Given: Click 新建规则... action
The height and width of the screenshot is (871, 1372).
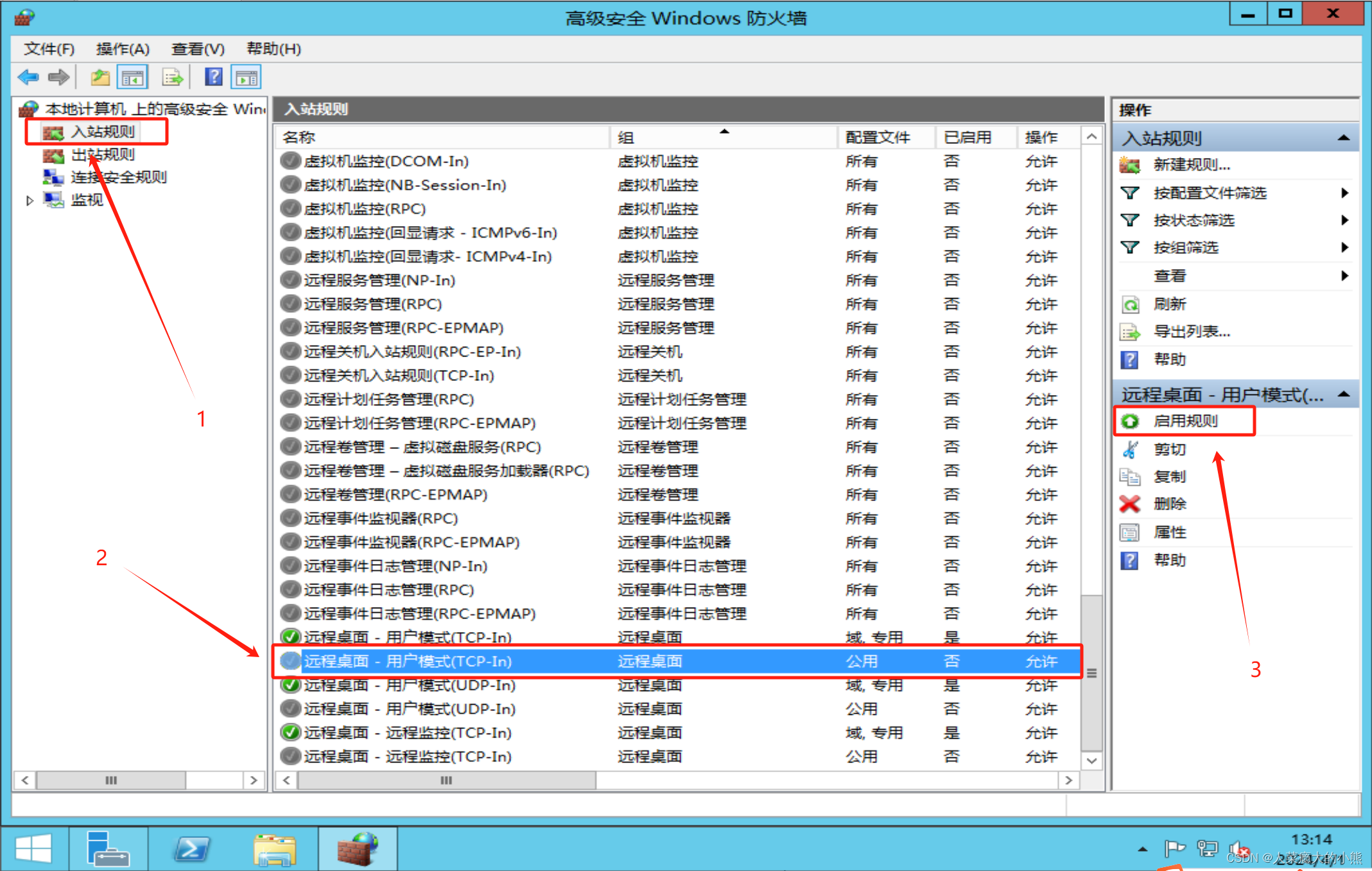Looking at the screenshot, I should 1192,165.
